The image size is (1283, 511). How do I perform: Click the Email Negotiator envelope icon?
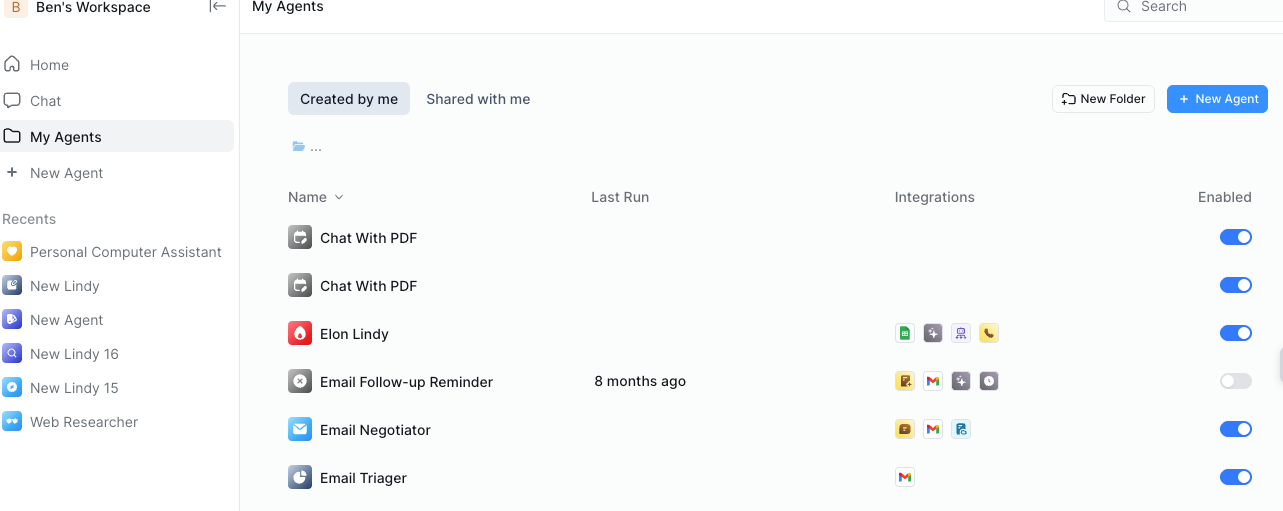300,430
